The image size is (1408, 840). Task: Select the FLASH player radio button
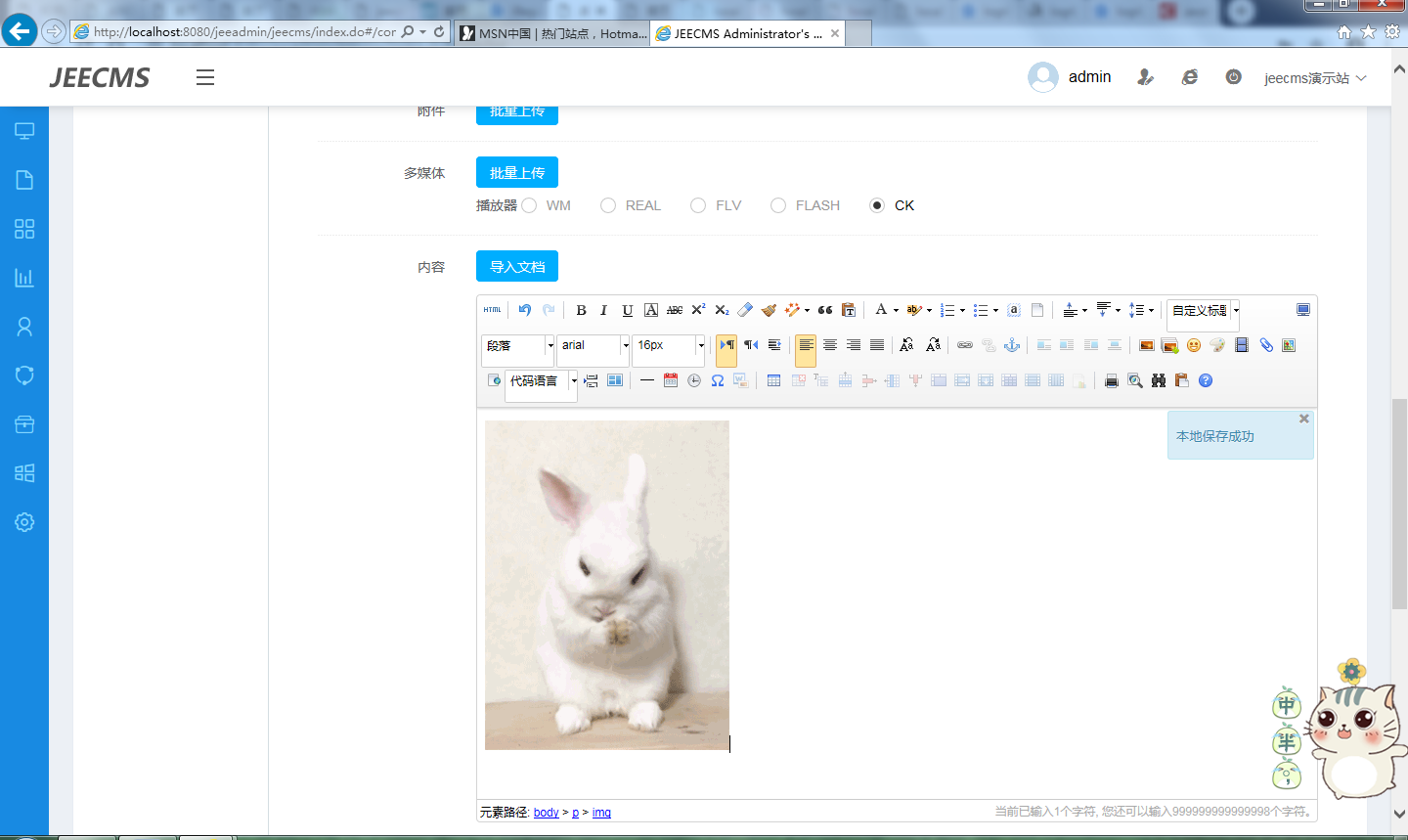[778, 205]
